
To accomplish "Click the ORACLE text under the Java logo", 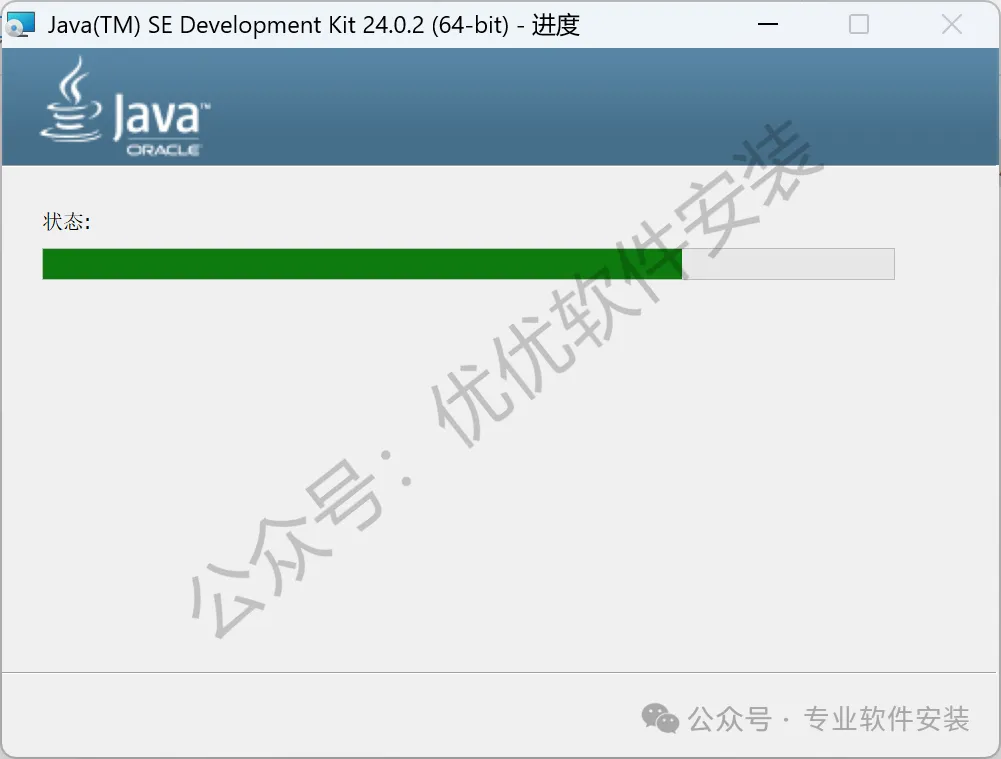I will tap(163, 150).
